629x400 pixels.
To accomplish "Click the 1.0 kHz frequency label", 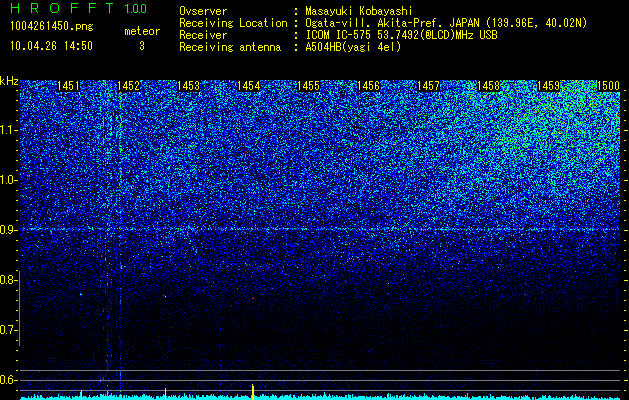I will pos(9,181).
